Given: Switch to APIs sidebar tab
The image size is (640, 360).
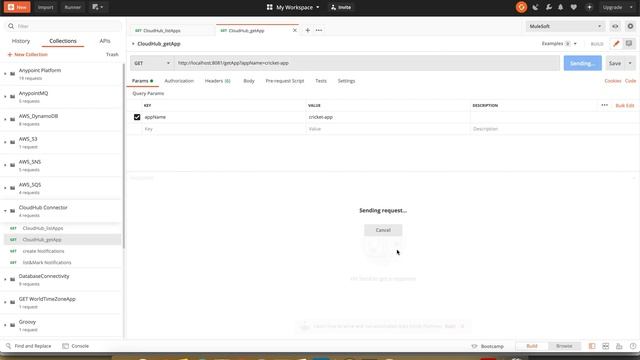Looking at the screenshot, I should (x=105, y=41).
